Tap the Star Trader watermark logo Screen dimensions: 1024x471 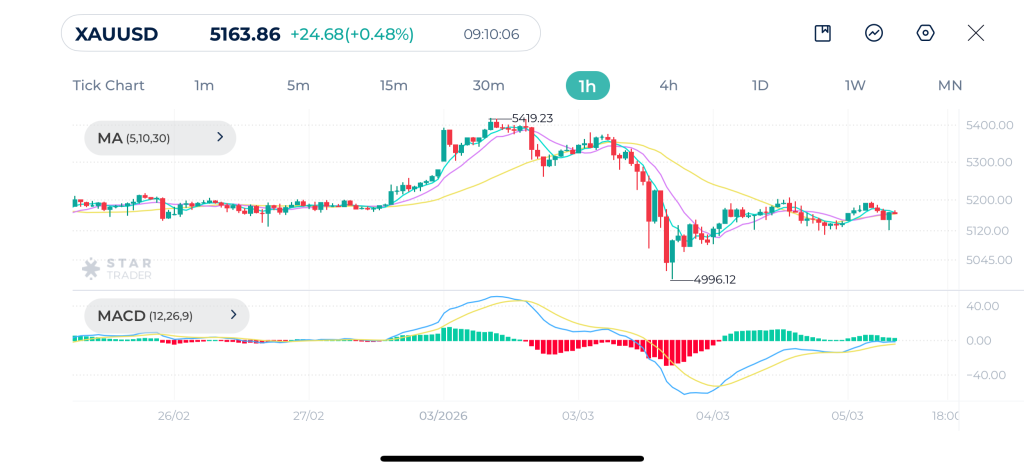(116, 268)
